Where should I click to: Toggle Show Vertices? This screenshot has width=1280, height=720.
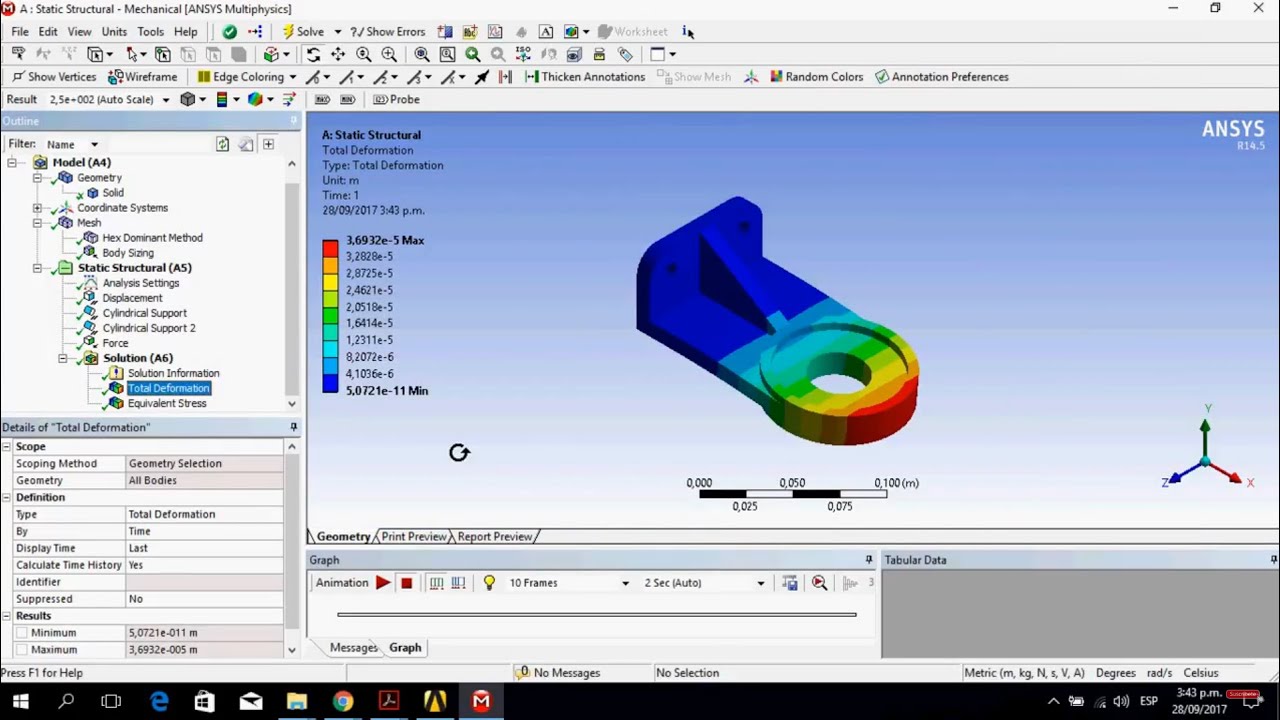pos(54,77)
